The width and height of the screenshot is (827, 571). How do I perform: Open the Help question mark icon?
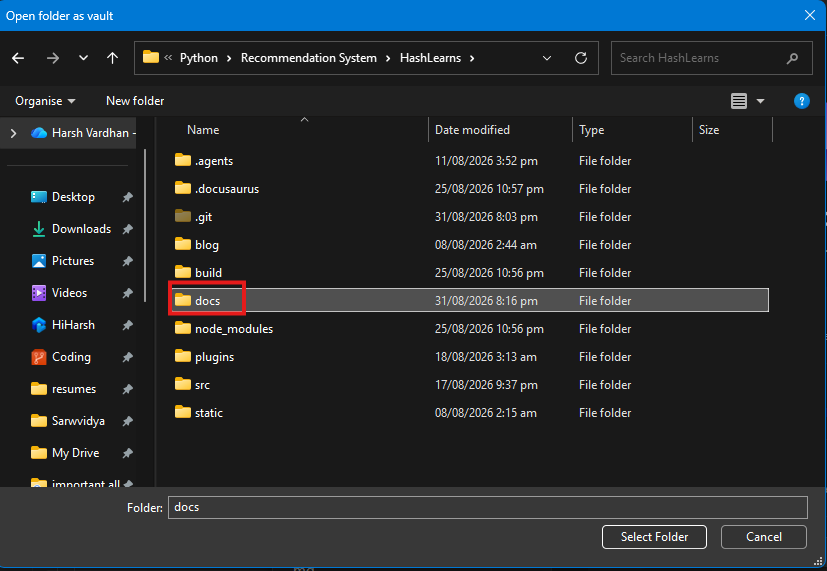point(802,101)
